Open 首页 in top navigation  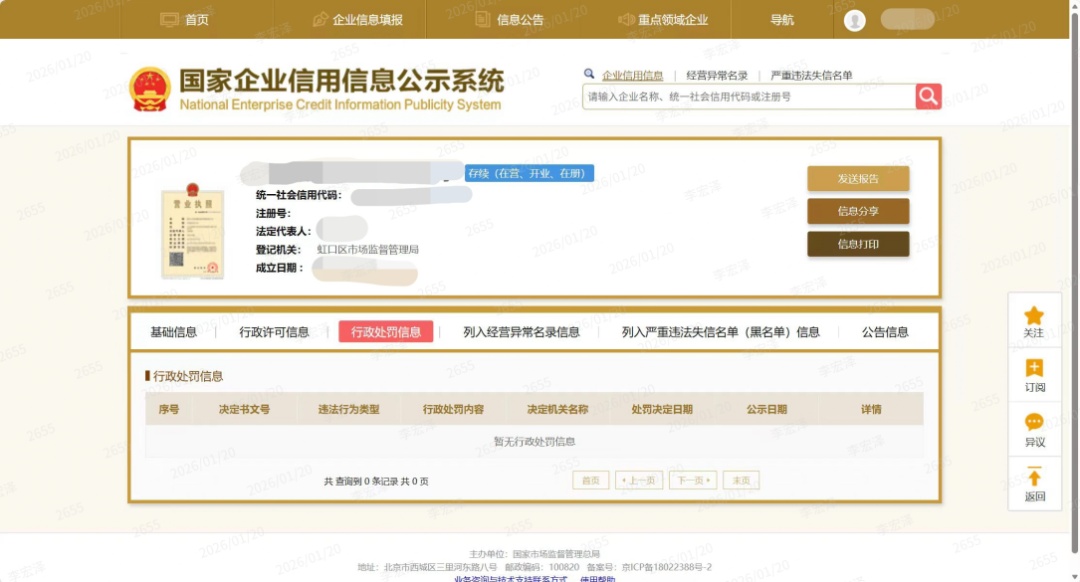[x=185, y=20]
